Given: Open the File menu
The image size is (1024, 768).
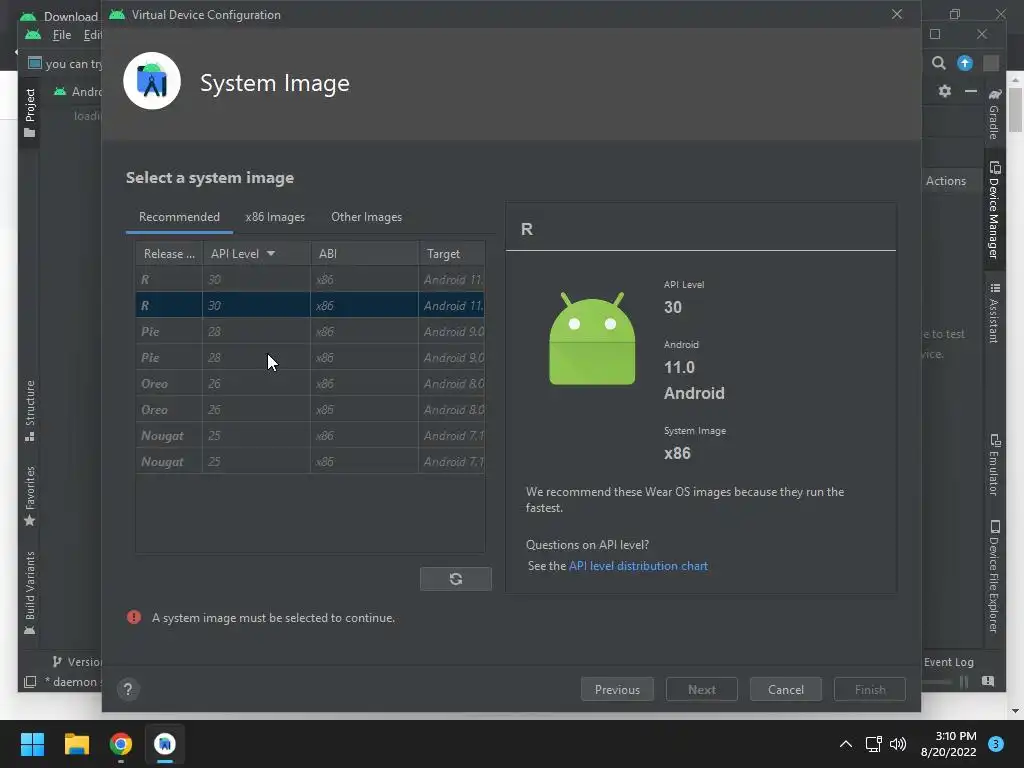Looking at the screenshot, I should (x=61, y=35).
